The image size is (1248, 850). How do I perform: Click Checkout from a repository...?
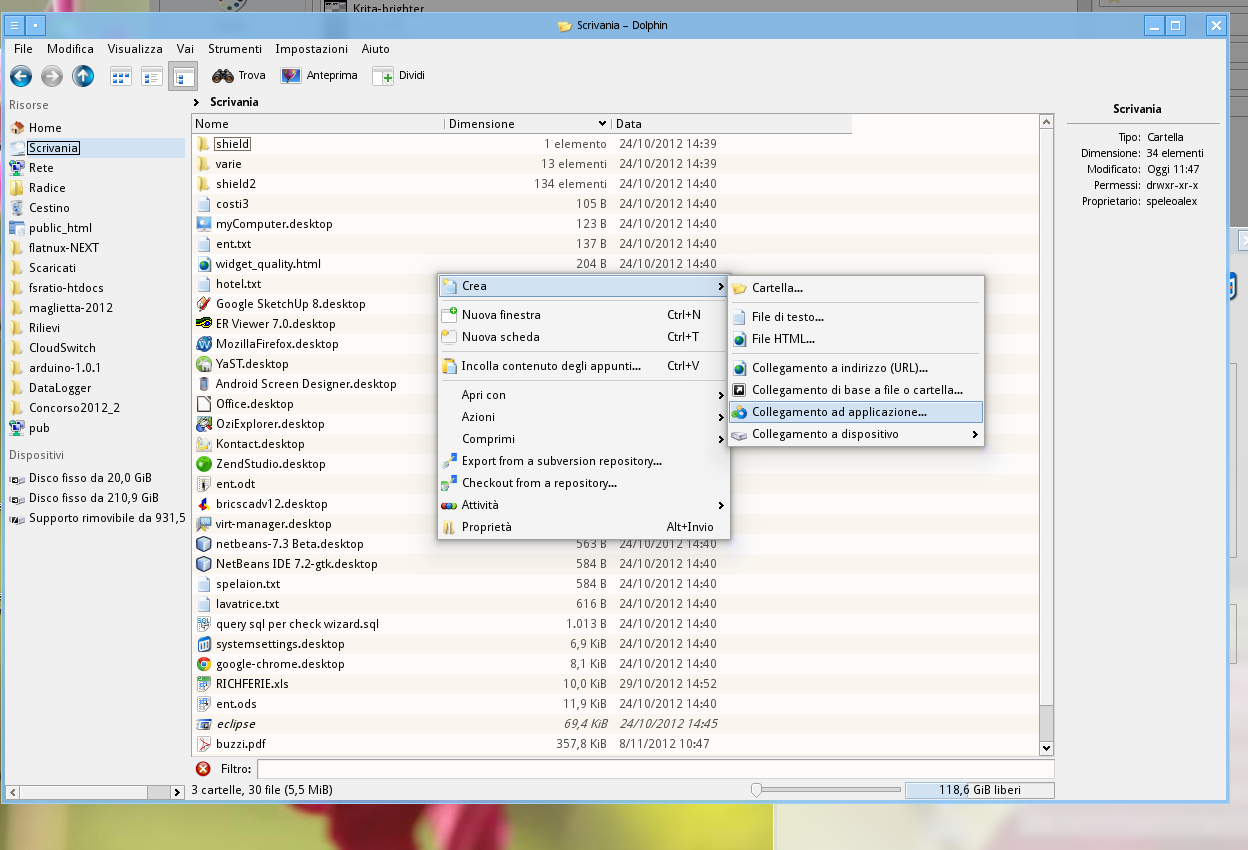pyautogui.click(x=584, y=483)
